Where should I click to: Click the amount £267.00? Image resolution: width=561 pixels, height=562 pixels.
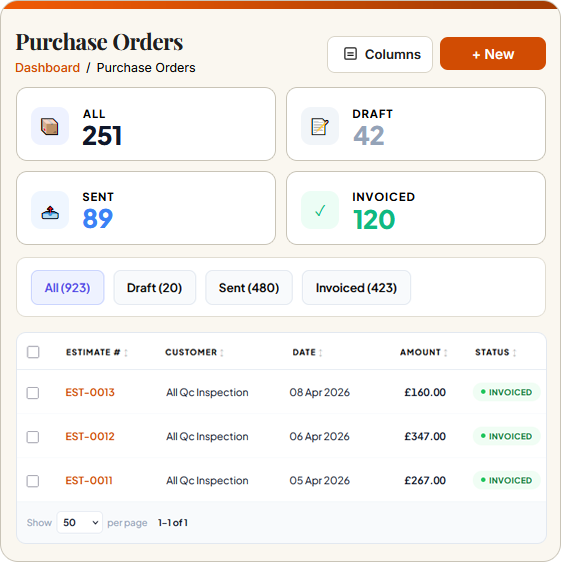(x=425, y=481)
